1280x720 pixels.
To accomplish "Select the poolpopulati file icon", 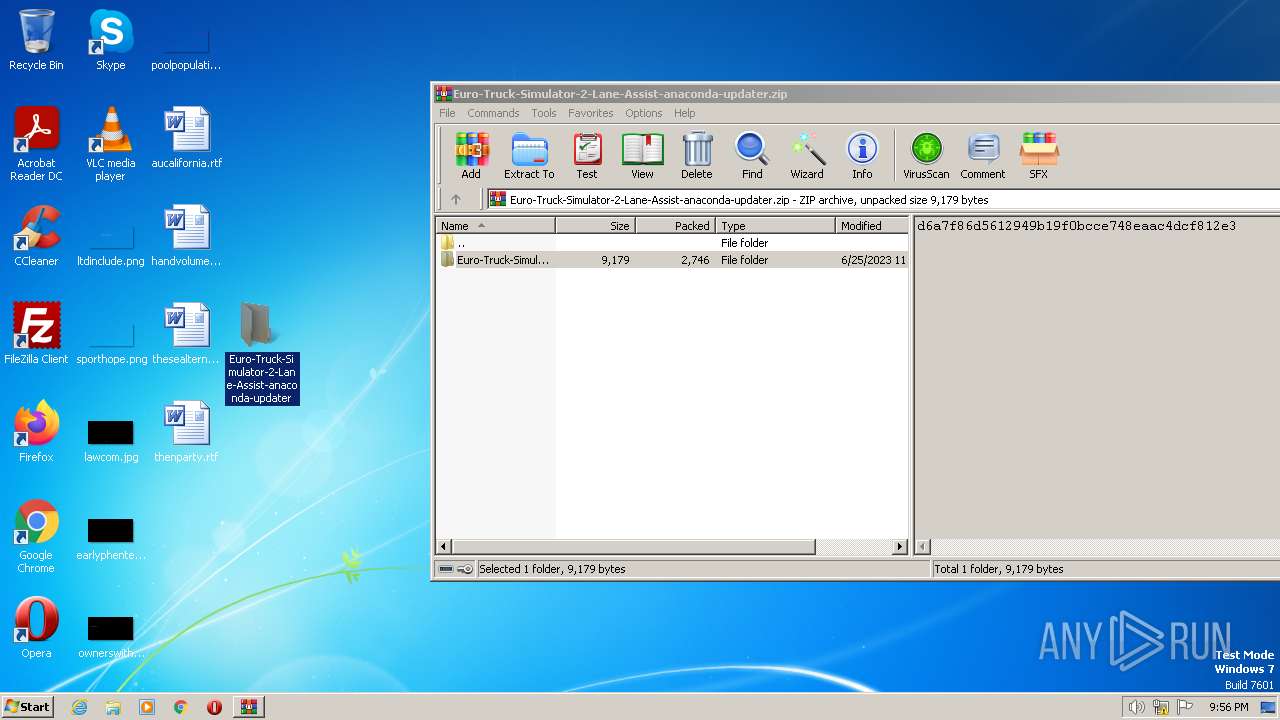I will pos(186,50).
